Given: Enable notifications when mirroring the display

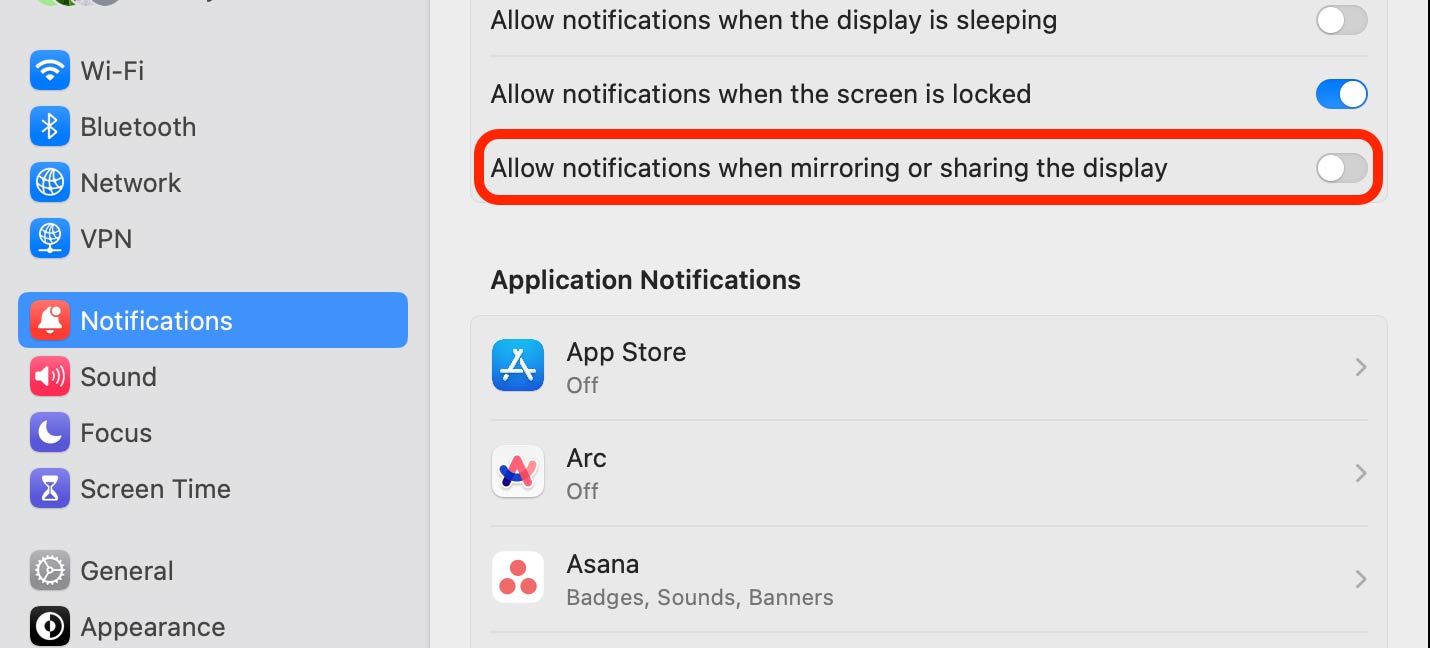Looking at the screenshot, I should pyautogui.click(x=1341, y=168).
